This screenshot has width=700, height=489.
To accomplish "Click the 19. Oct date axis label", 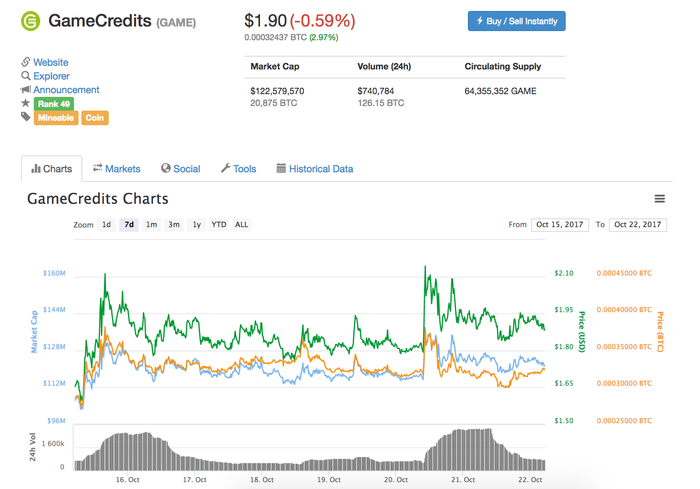I will tap(329, 480).
